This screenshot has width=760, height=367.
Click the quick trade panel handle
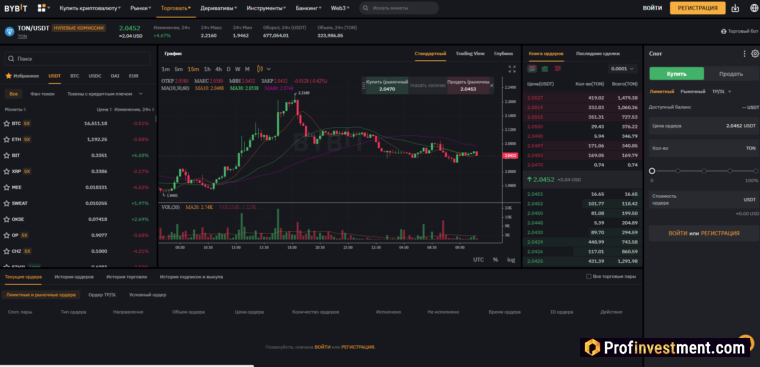(364, 85)
